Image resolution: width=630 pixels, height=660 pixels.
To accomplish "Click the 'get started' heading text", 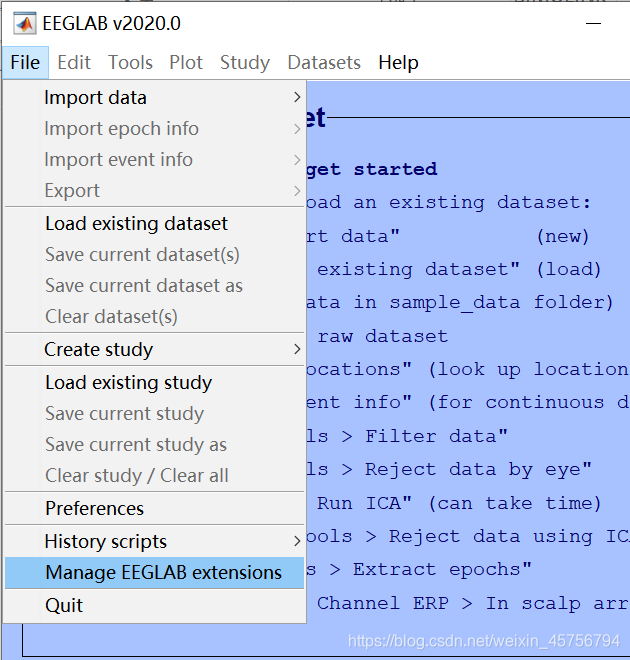I will point(372,170).
